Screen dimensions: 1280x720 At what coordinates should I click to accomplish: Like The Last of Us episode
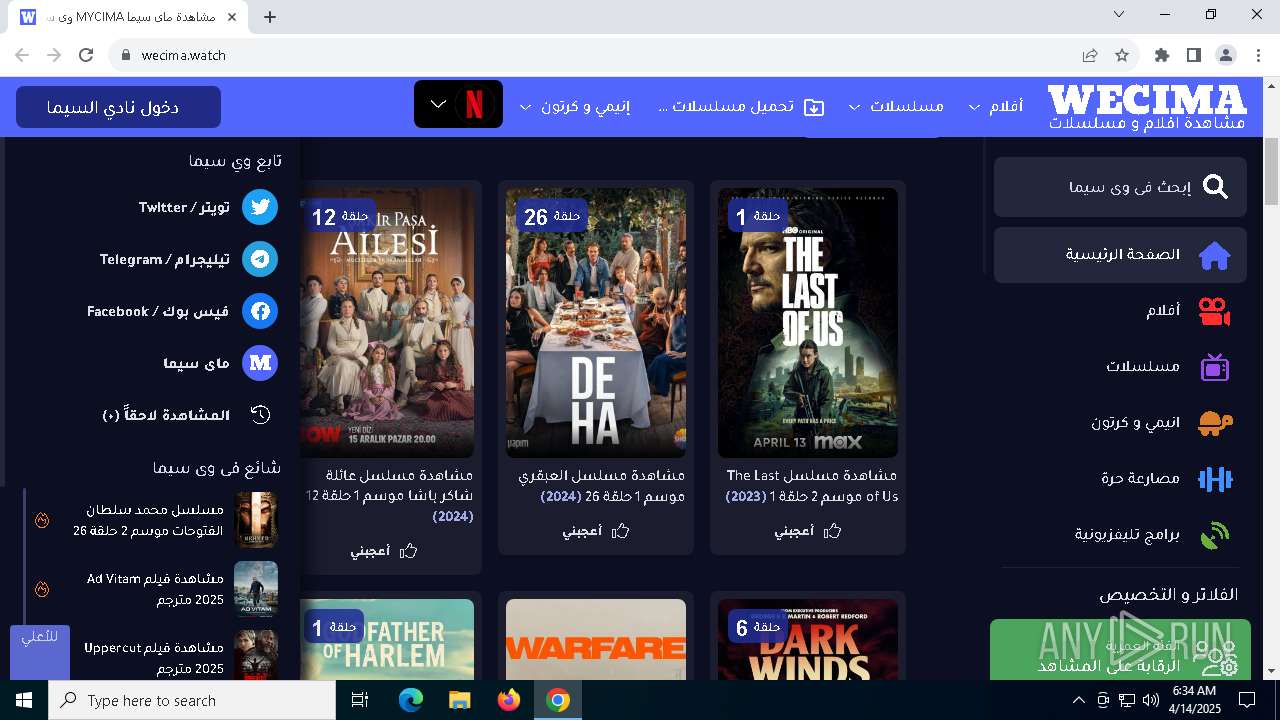click(808, 531)
